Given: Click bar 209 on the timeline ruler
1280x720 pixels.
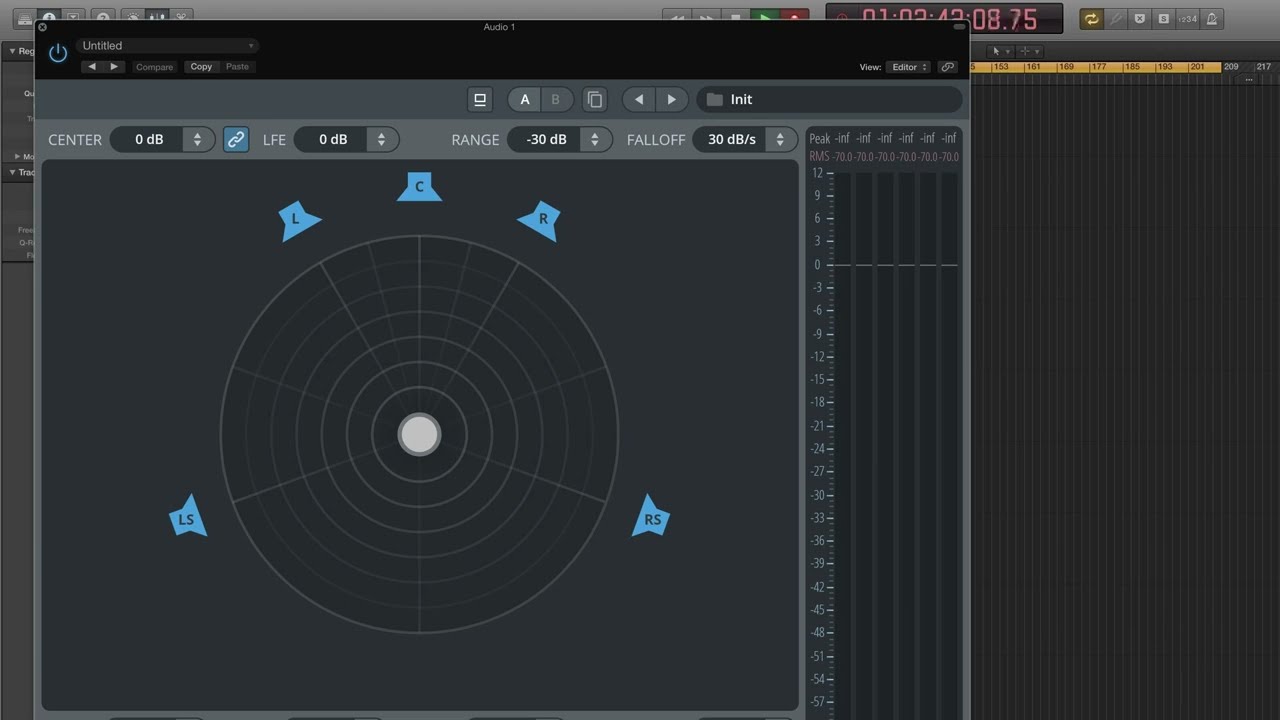Looking at the screenshot, I should click(x=1231, y=67).
